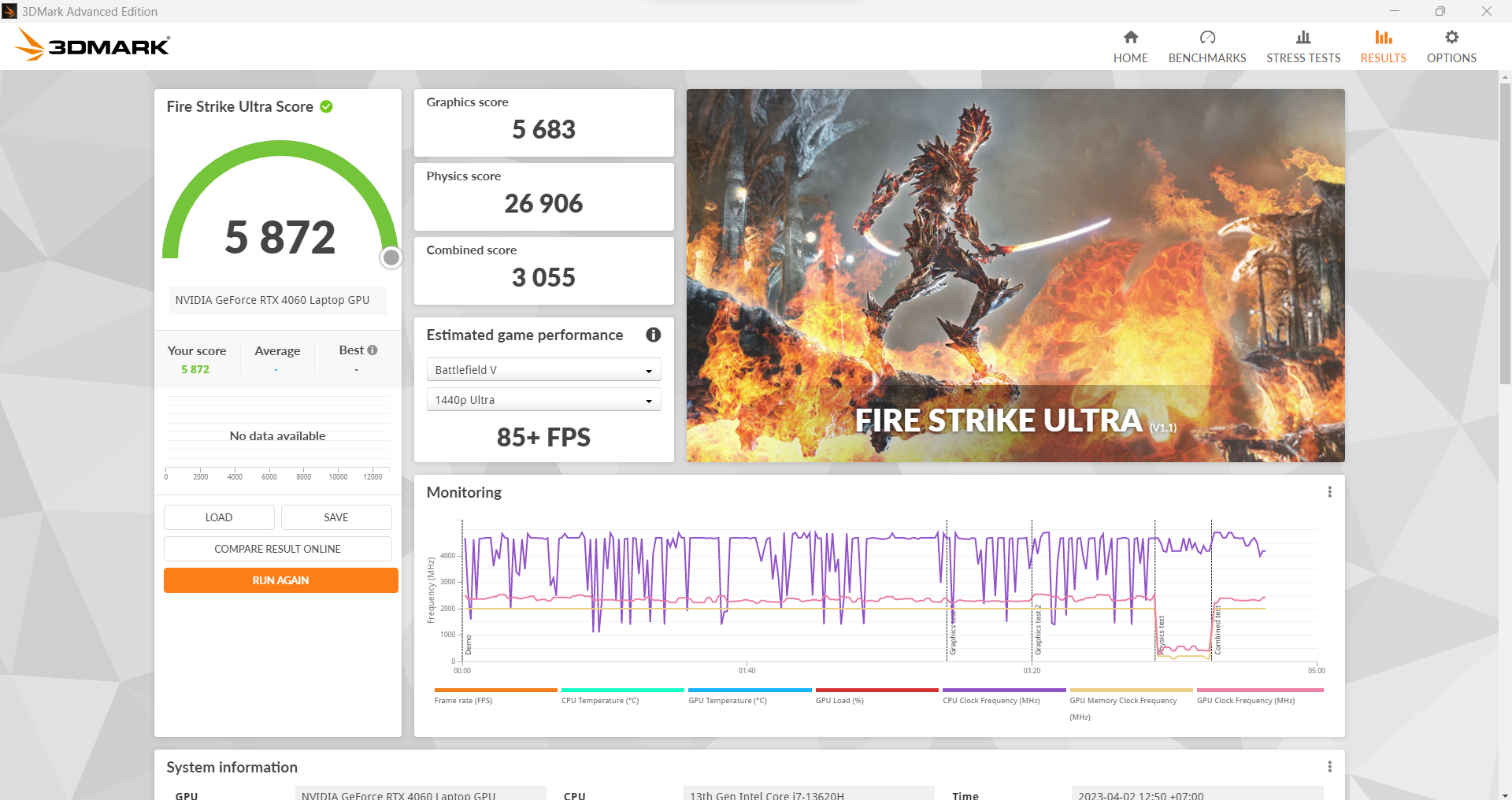The image size is (1512, 800).
Task: Open the Monitoring panel three-dot menu
Action: 1329,492
